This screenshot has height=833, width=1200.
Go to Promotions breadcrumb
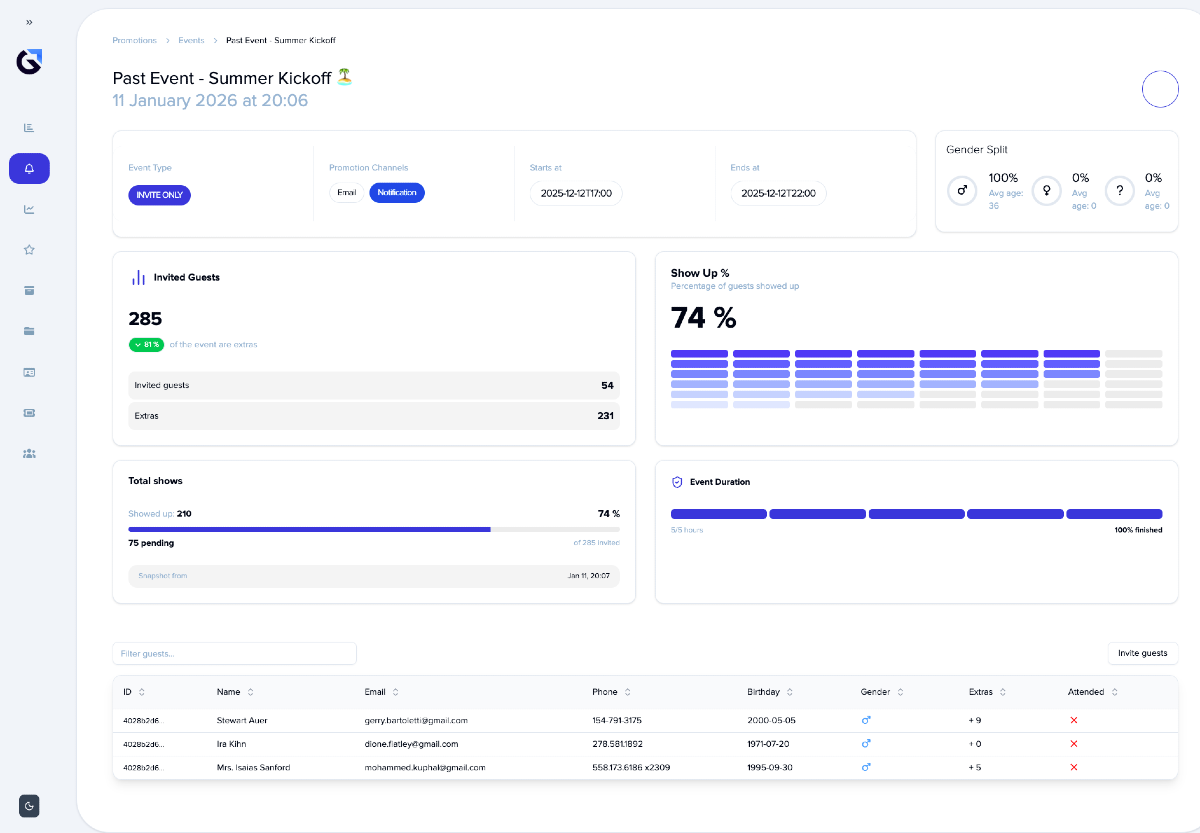coord(134,41)
